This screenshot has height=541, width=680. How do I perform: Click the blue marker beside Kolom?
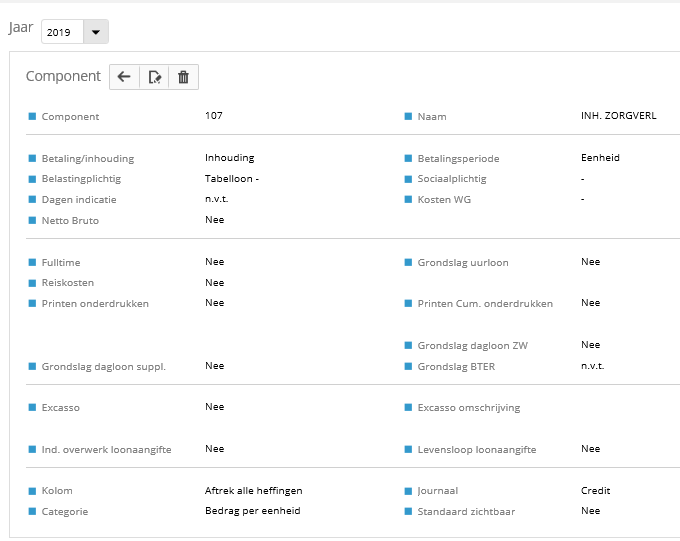point(32,491)
